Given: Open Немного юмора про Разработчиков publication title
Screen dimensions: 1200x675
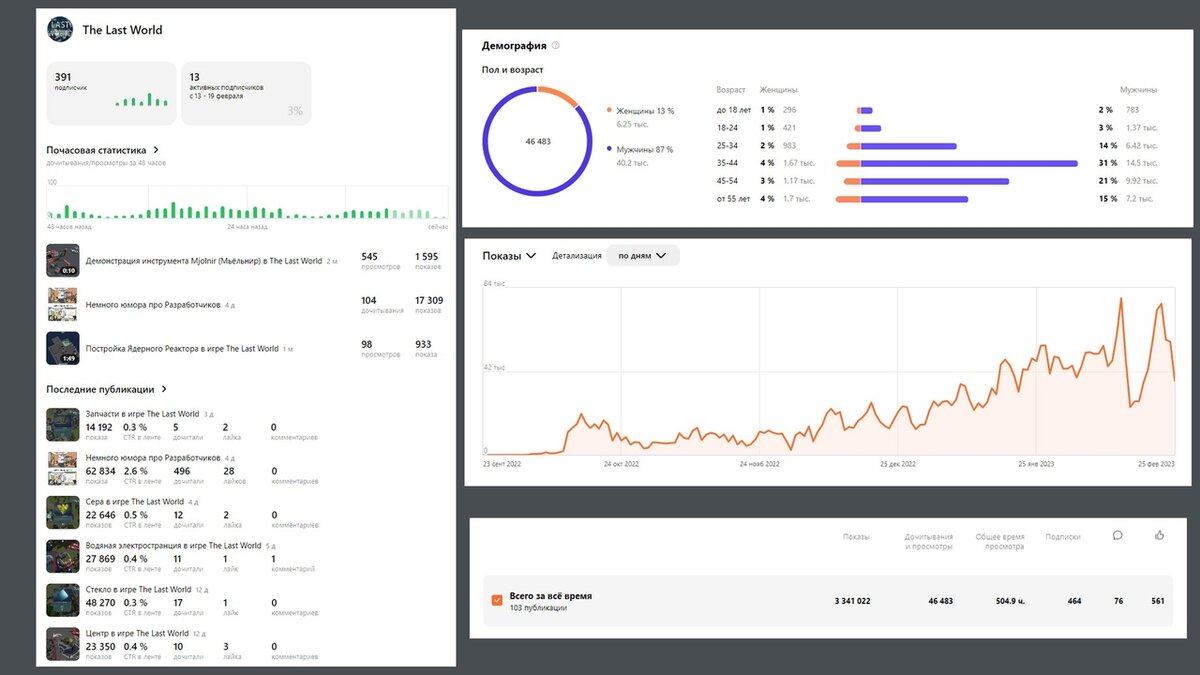Looking at the screenshot, I should click(x=153, y=457).
